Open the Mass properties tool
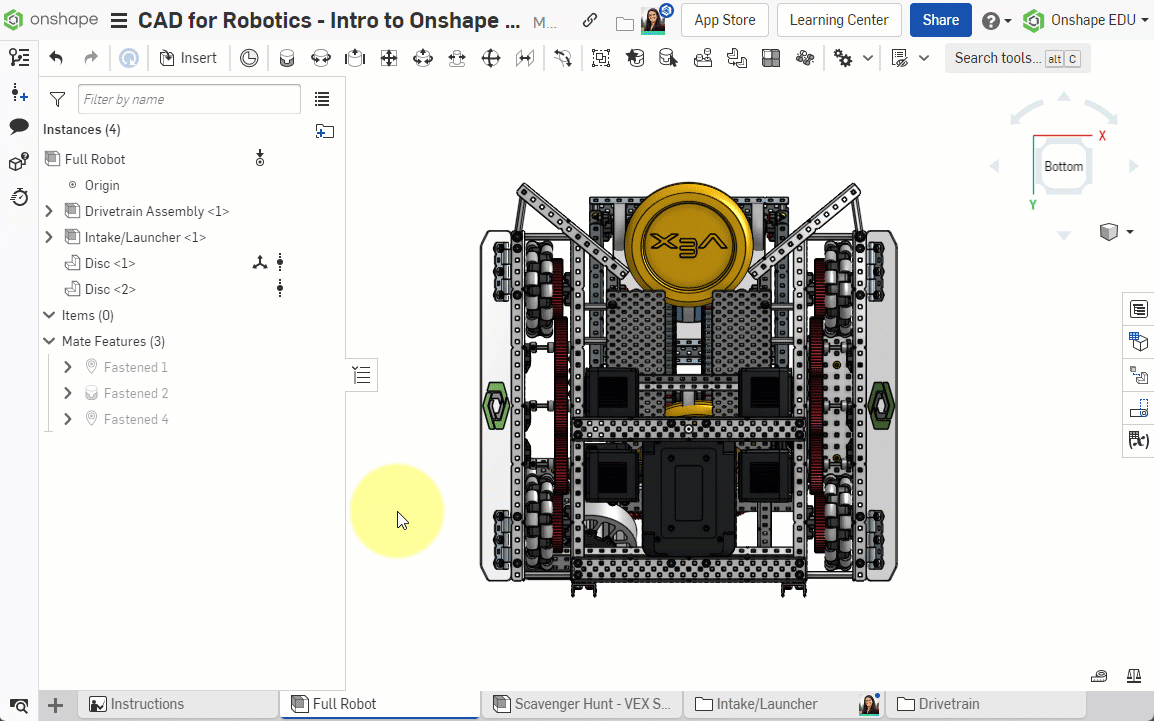Screen dimensions: 1154x721 (1134, 676)
